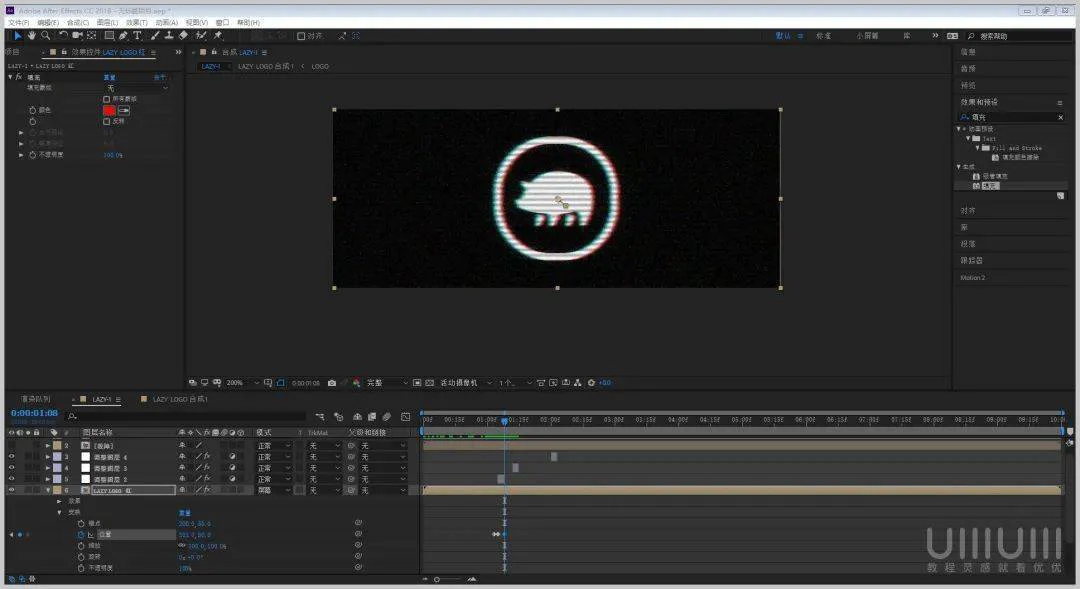This screenshot has height=589, width=1080.
Task: Open the 200% magnification dropdown
Action: [x=243, y=383]
